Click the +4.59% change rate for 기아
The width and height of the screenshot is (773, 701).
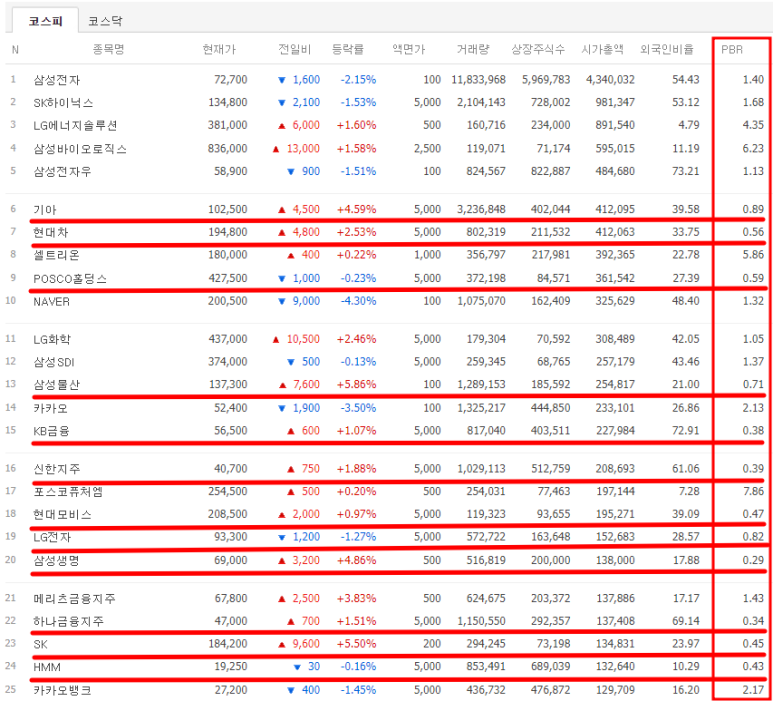pos(356,209)
